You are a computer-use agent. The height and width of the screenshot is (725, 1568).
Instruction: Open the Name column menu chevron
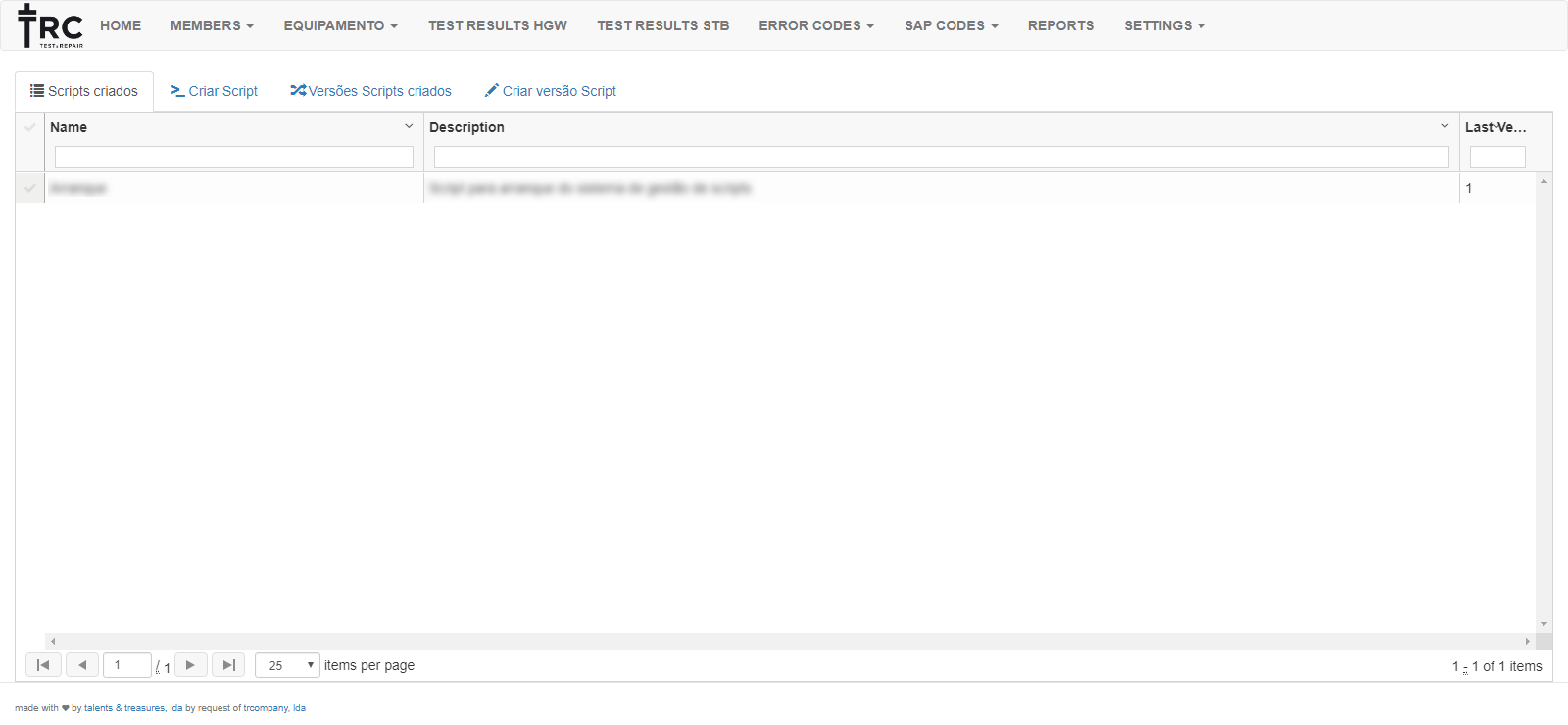coord(409,126)
